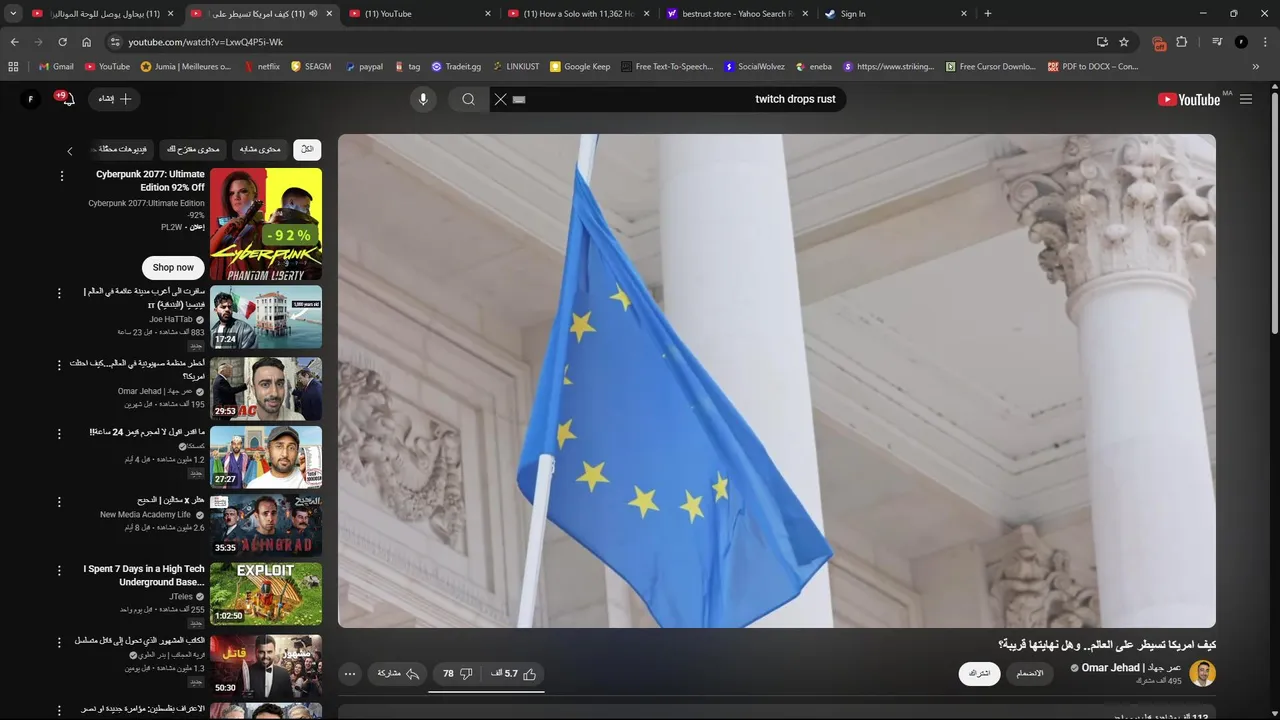
Task: Click the browser address bar URL
Action: click(206, 42)
